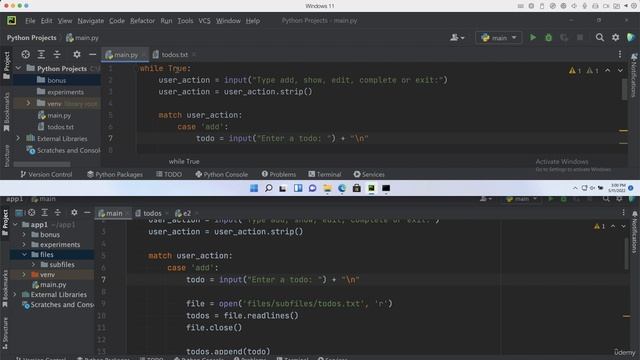Open Windows taskbar Search magnifier
This screenshot has height=360, width=640.
click(268, 188)
